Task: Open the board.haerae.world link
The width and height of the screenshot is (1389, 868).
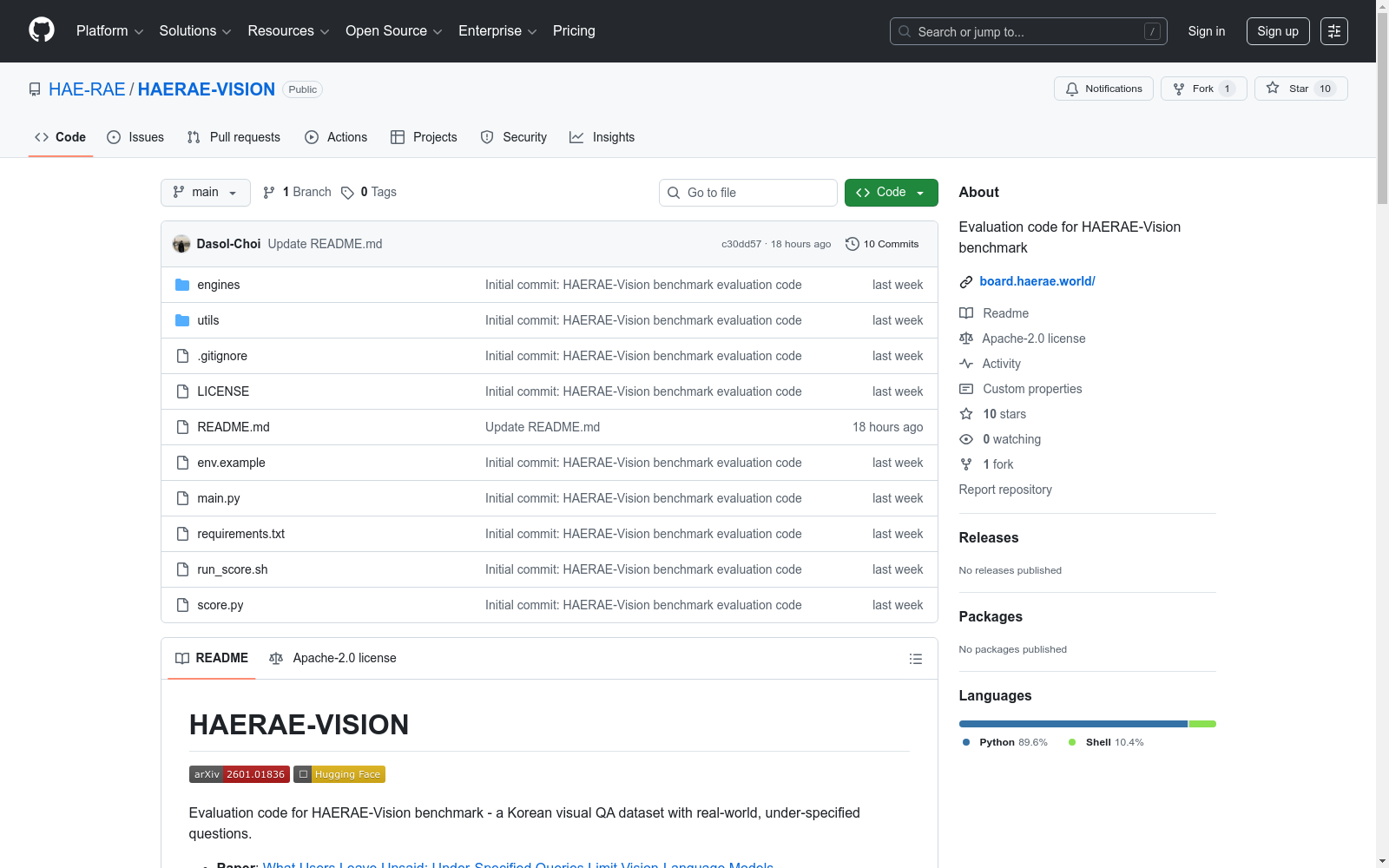Action: pyautogui.click(x=1037, y=281)
